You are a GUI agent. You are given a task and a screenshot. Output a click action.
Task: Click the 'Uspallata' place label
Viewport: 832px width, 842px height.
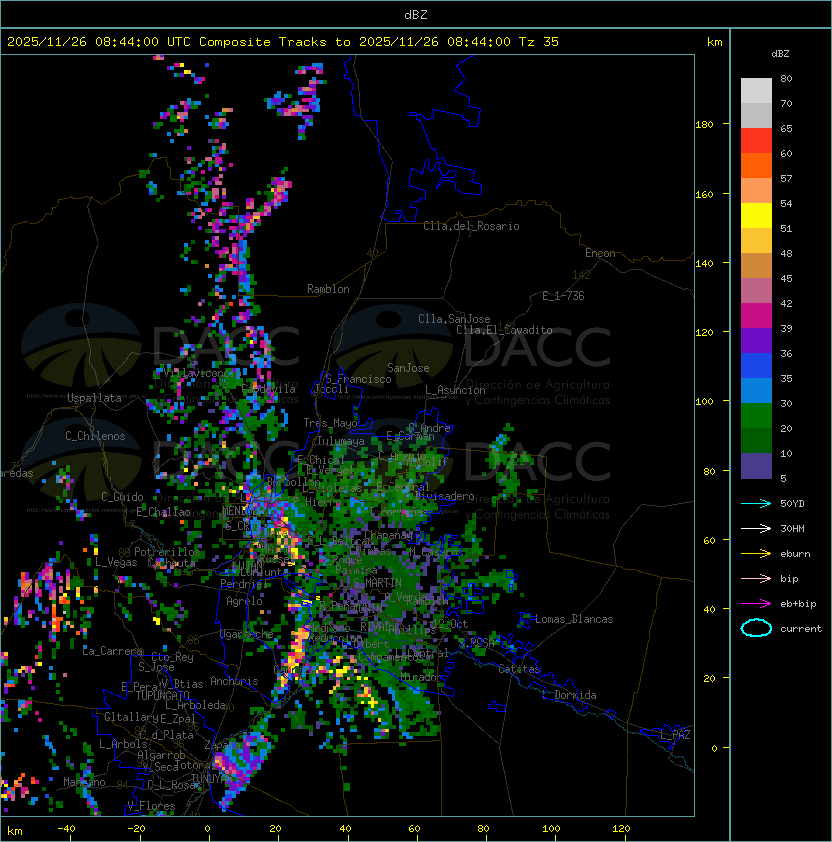pos(94,398)
